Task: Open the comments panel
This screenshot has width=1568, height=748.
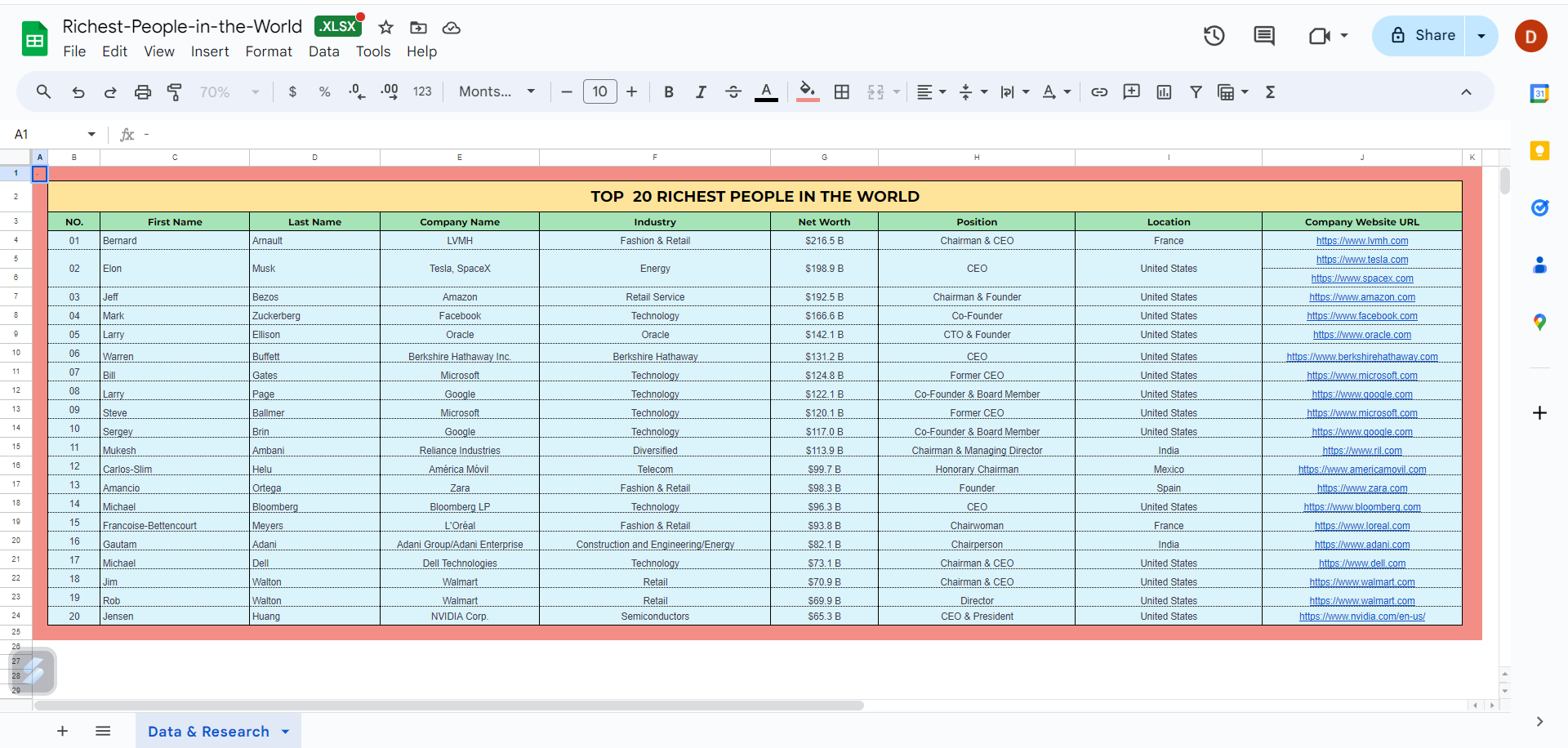Action: (x=1264, y=36)
